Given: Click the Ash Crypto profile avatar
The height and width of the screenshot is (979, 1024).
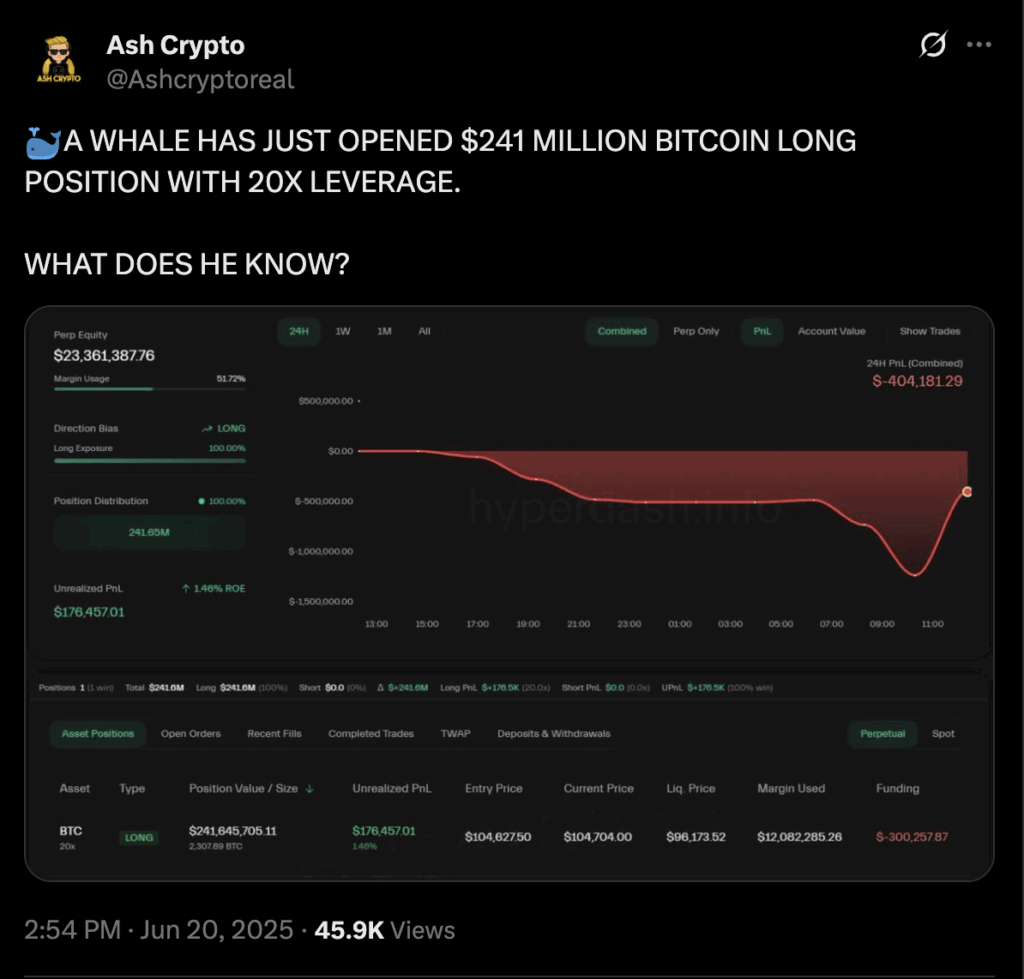Looking at the screenshot, I should point(59,61).
